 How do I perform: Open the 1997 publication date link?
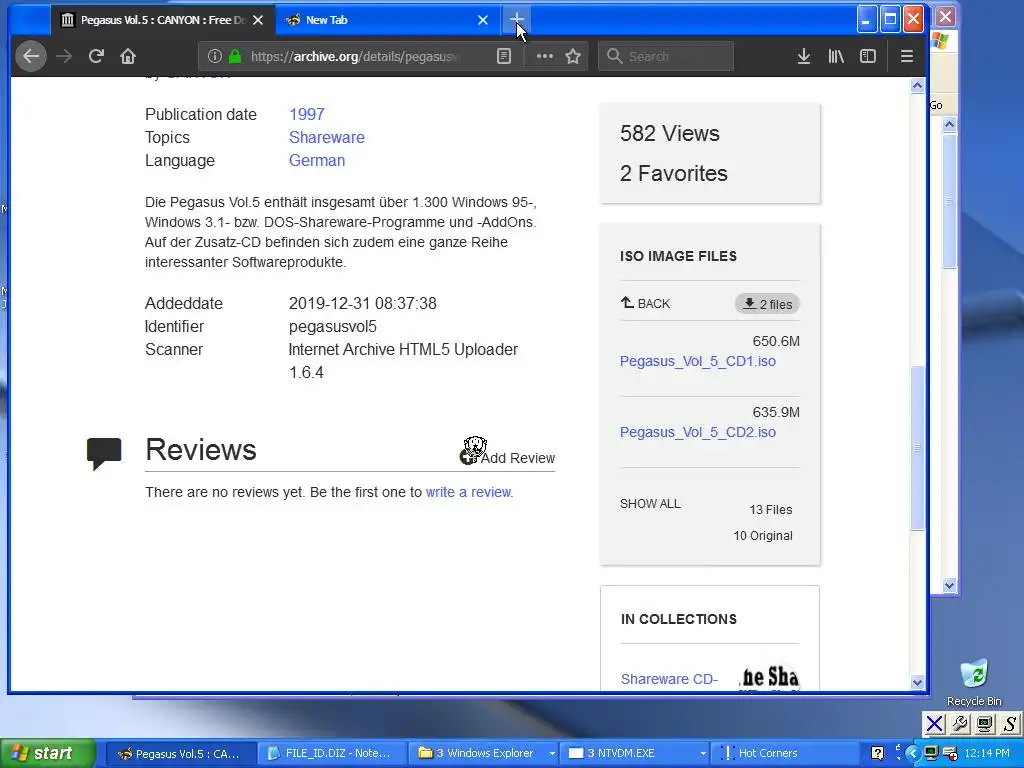[306, 114]
